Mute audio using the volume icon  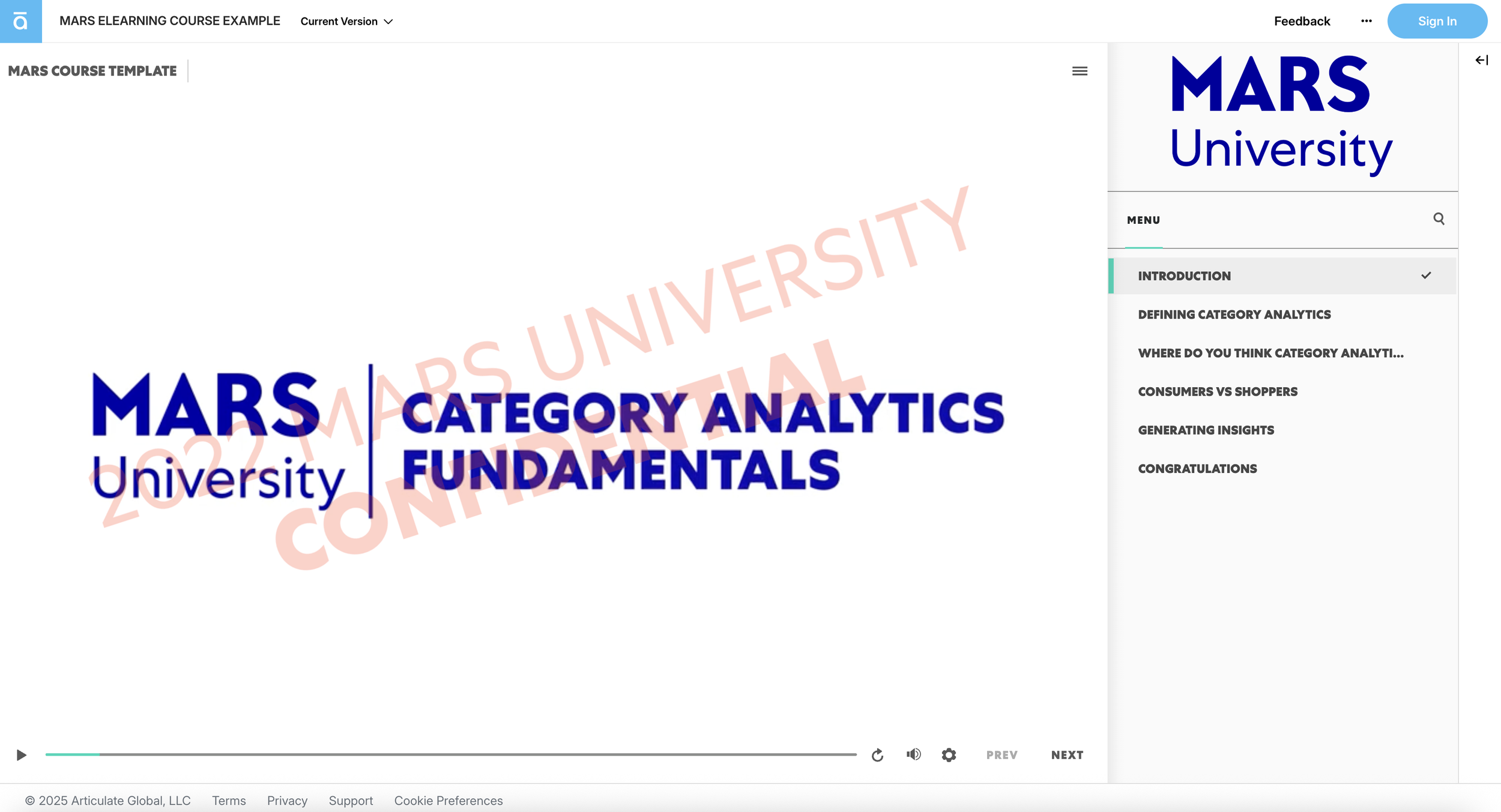pos(913,754)
